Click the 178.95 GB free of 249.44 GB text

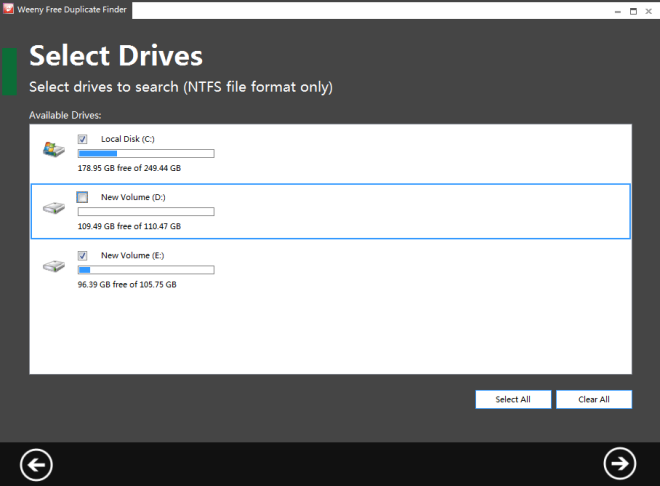coord(129,168)
